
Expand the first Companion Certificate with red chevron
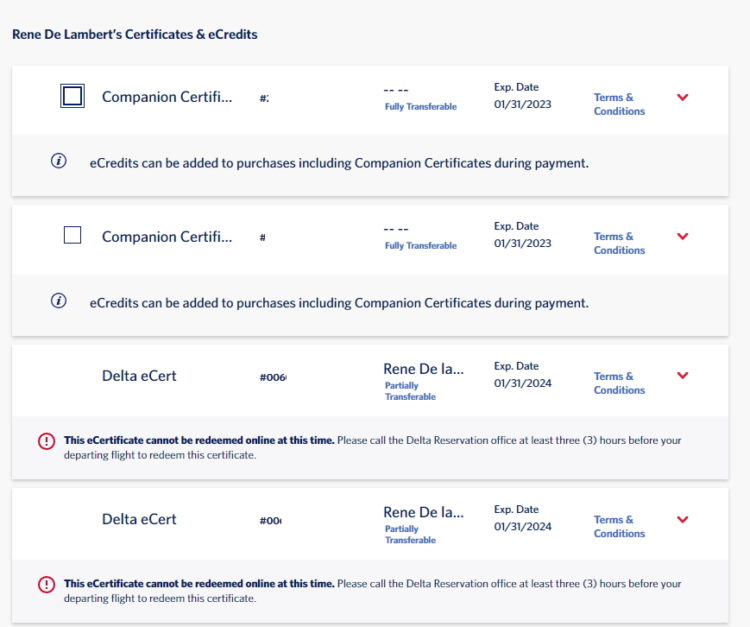pyautogui.click(x=683, y=97)
